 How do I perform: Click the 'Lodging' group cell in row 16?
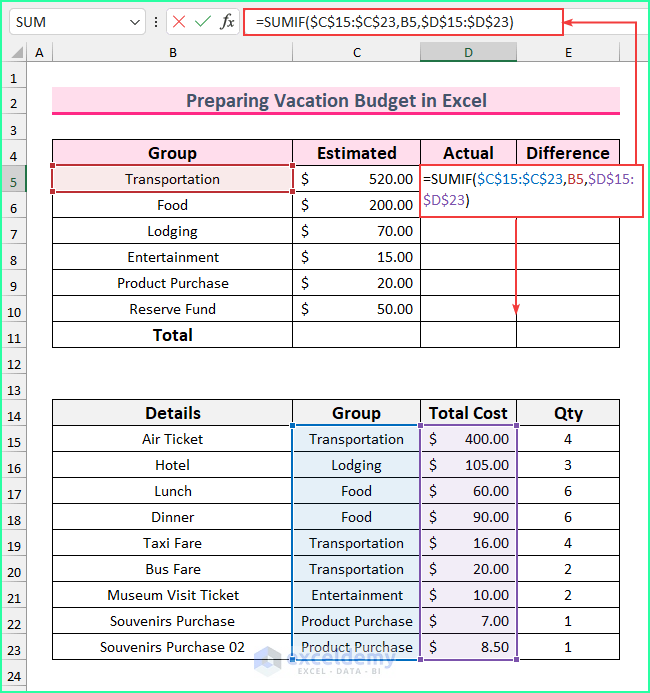click(357, 465)
